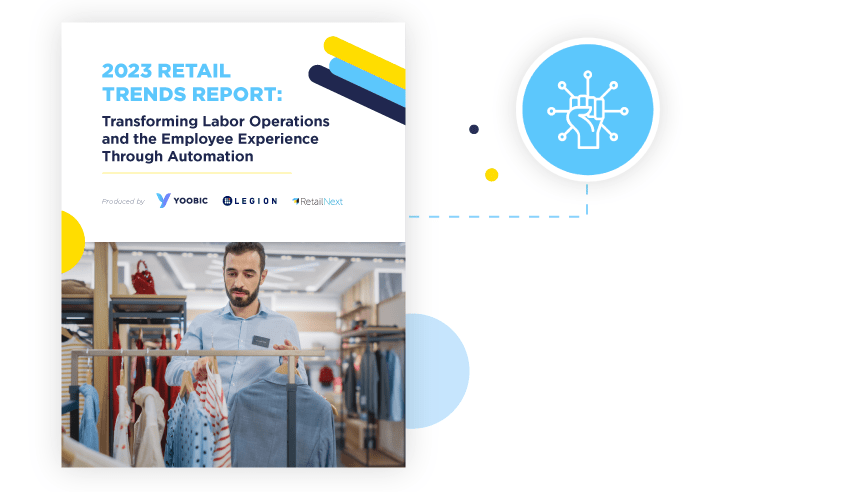Click the RetailNext logo
The image size is (854, 492).
(x=317, y=201)
